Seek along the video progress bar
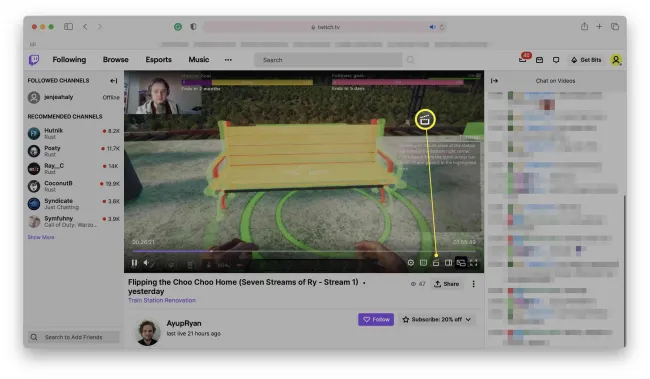This screenshot has width=650, height=379. click(x=304, y=251)
